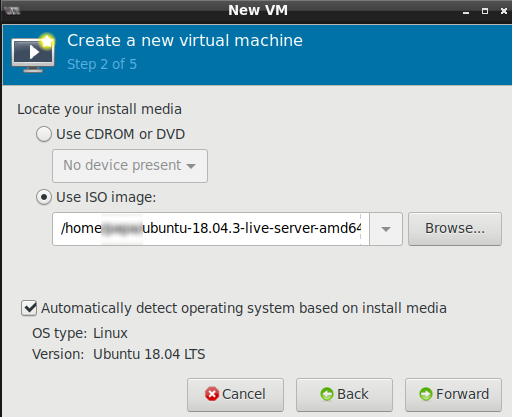Minimize the New VM window
The image size is (512, 417).
coord(466,12)
